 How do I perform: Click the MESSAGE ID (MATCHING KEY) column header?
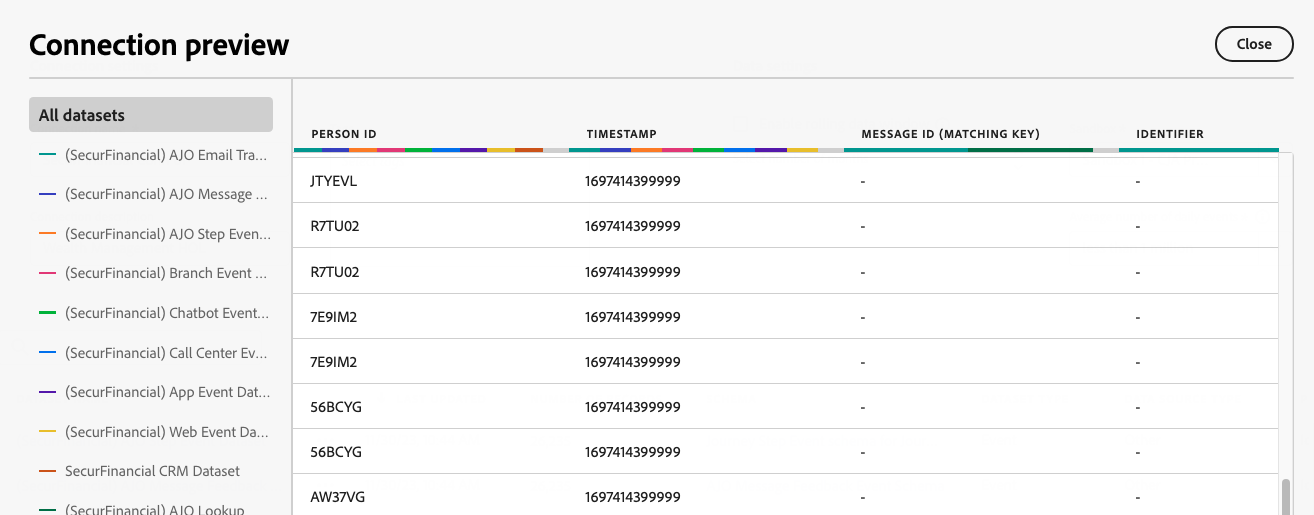(950, 134)
